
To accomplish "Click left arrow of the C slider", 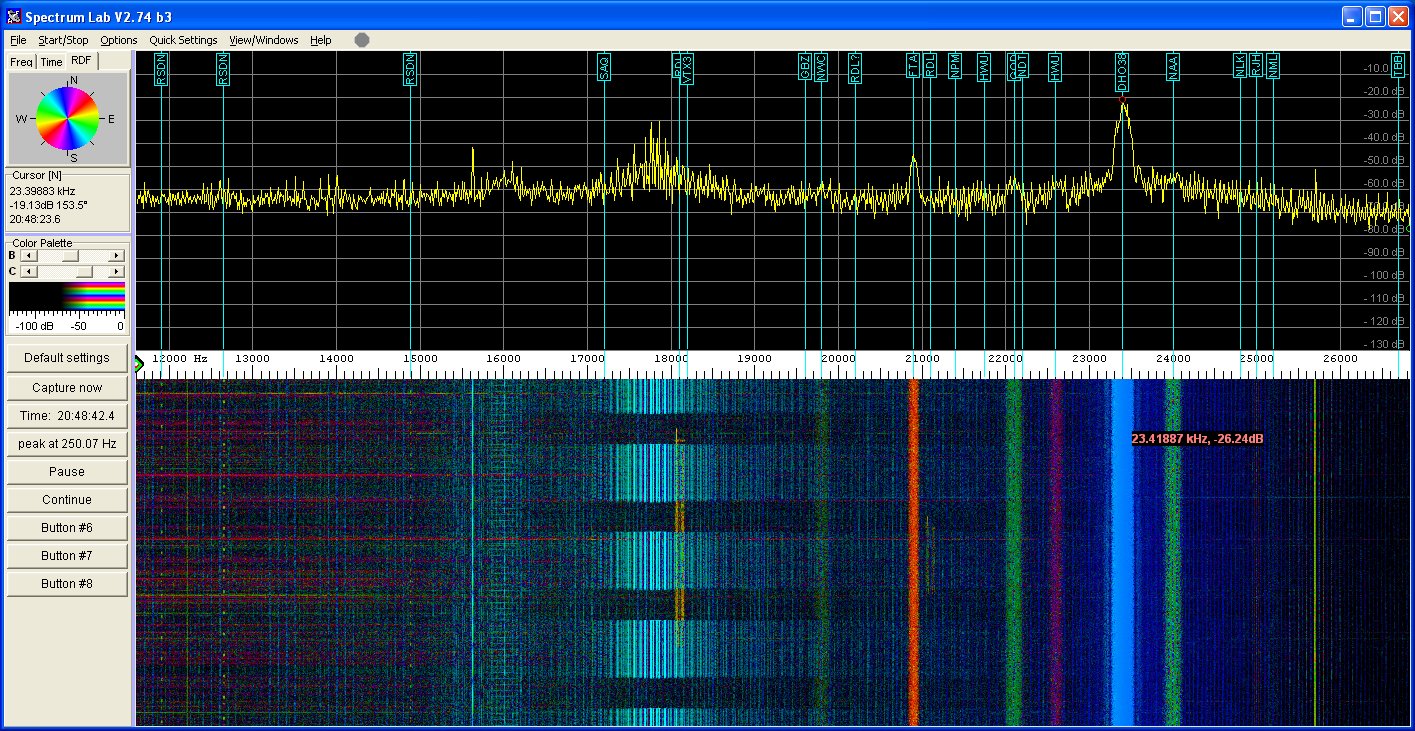I will point(29,271).
